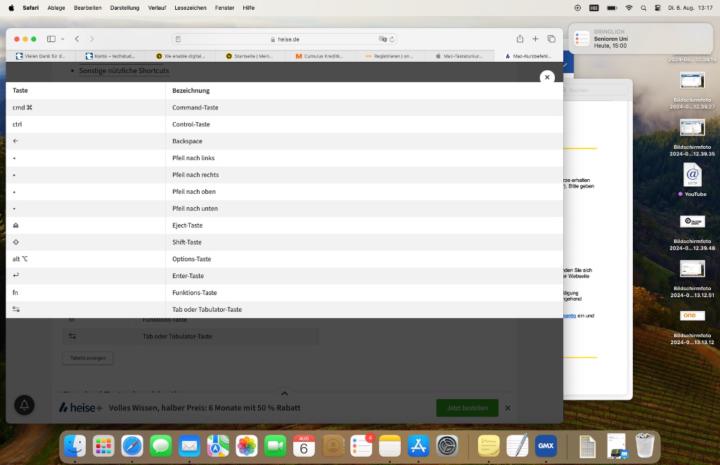Show Reader view icon in address bar
This screenshot has height=465, width=720.
tap(178, 39)
